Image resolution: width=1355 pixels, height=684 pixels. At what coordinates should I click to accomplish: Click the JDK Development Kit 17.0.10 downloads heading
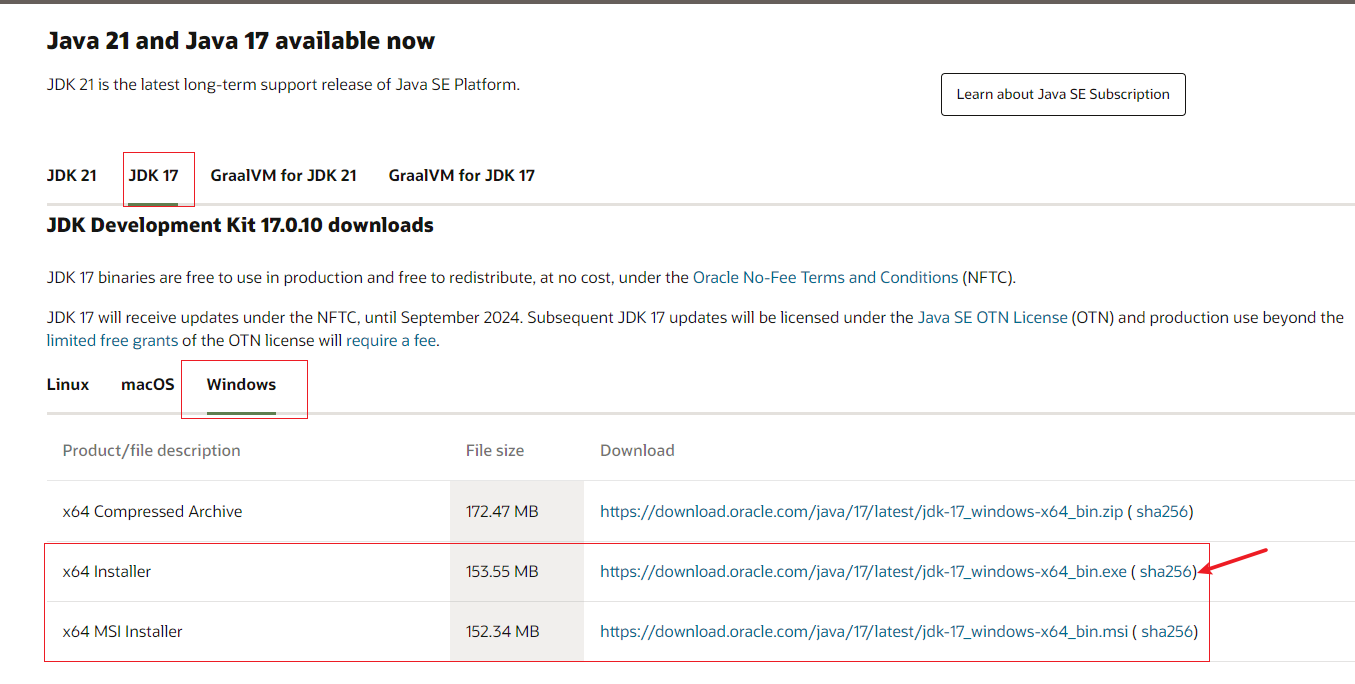point(240,225)
